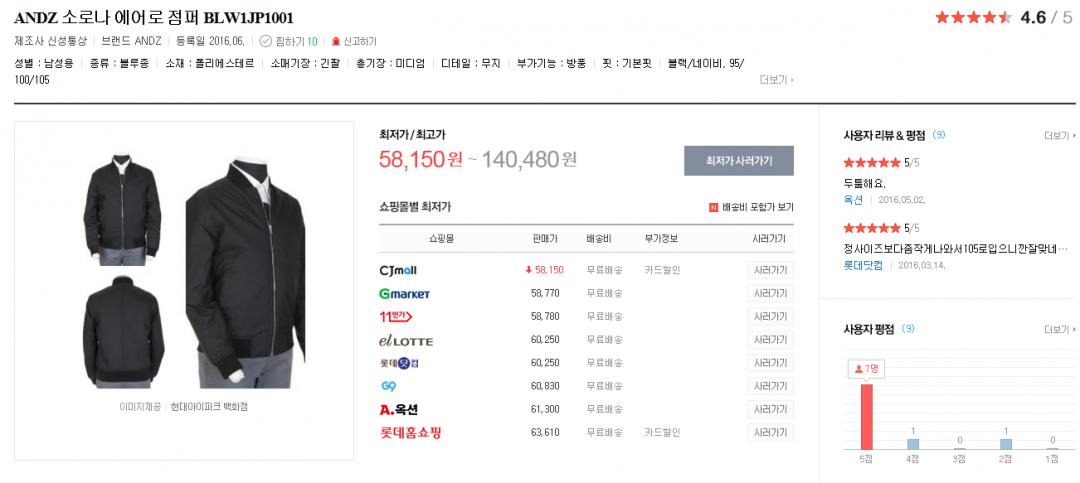Click the 신고하기 report icon
Viewport: 1080px width, 483px height.
coord(336,41)
